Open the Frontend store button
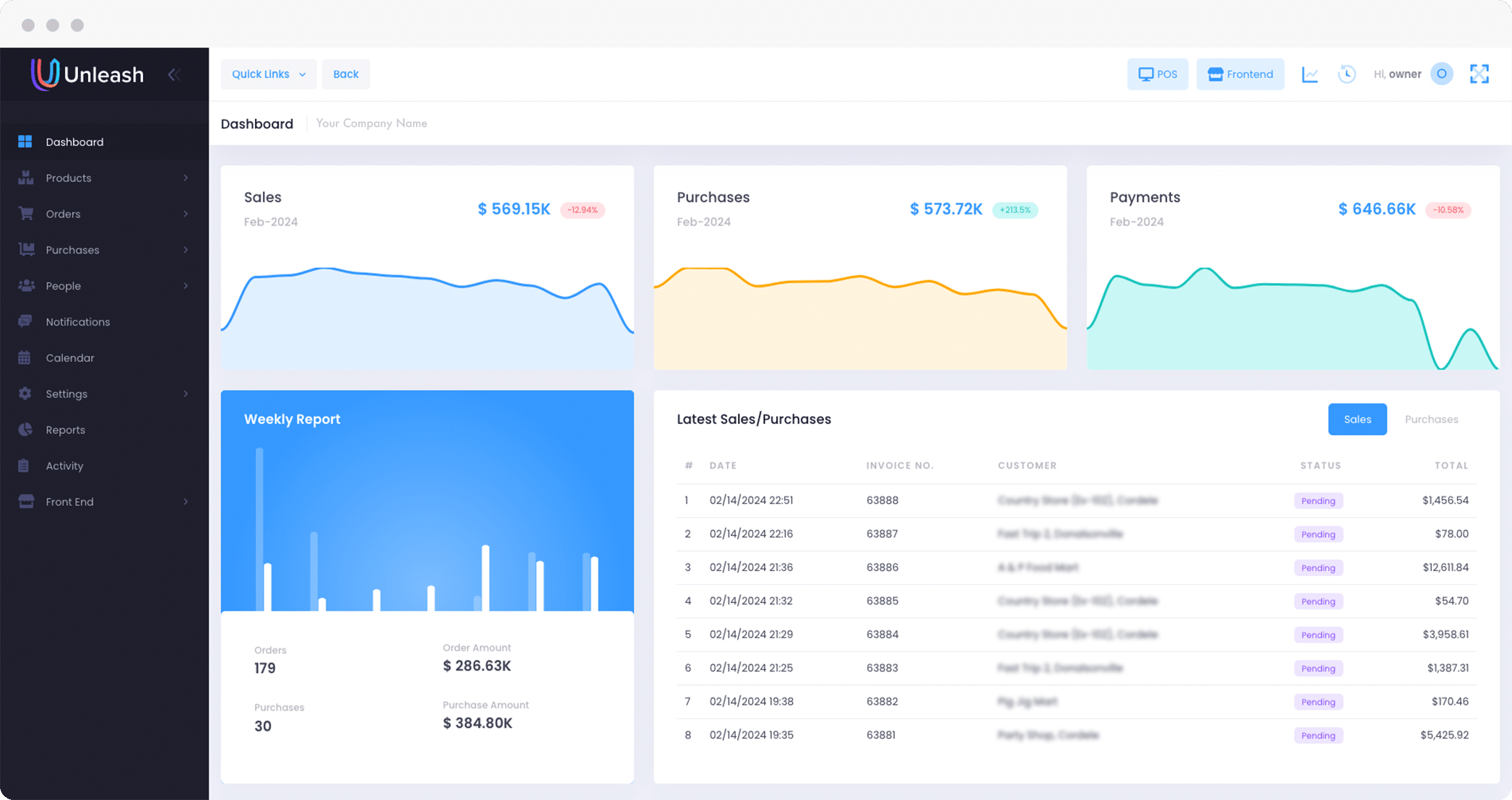 1240,74
